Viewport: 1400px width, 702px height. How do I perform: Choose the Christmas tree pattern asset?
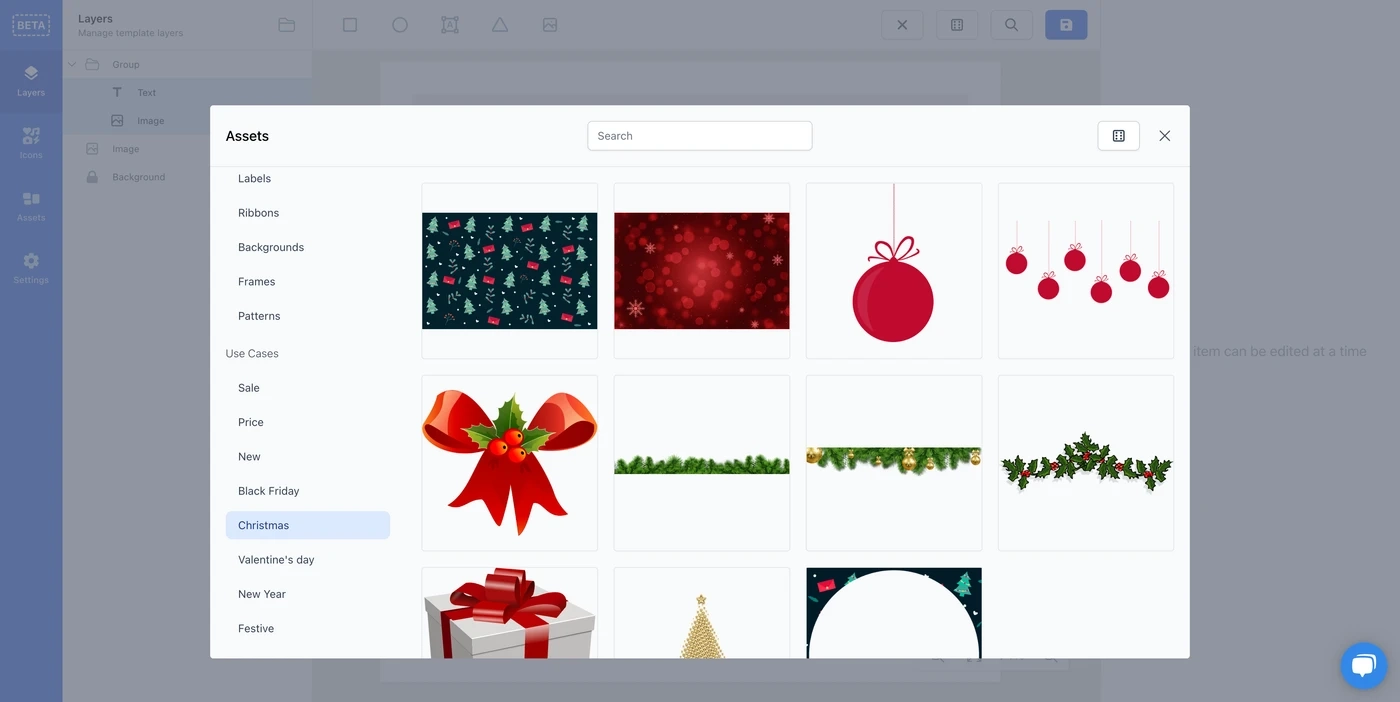point(510,271)
